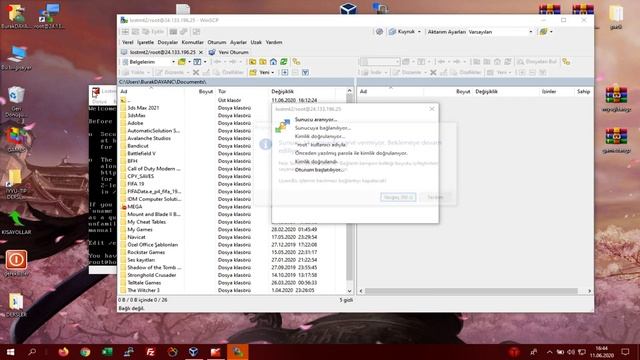Open the DERSLER desktop icon
Viewport: 640px width, 360px height.
(16, 305)
